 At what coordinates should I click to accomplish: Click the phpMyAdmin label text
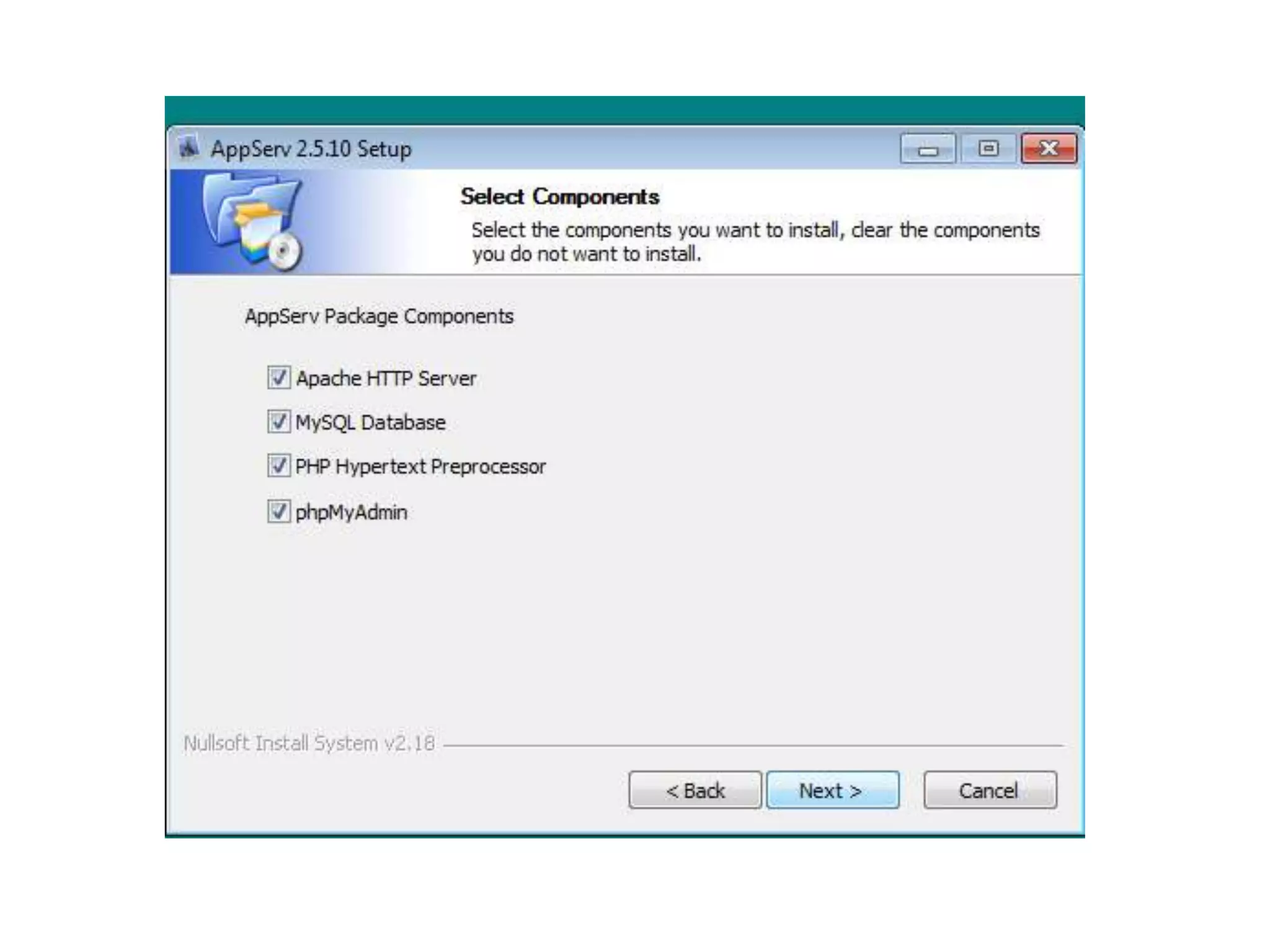point(351,513)
